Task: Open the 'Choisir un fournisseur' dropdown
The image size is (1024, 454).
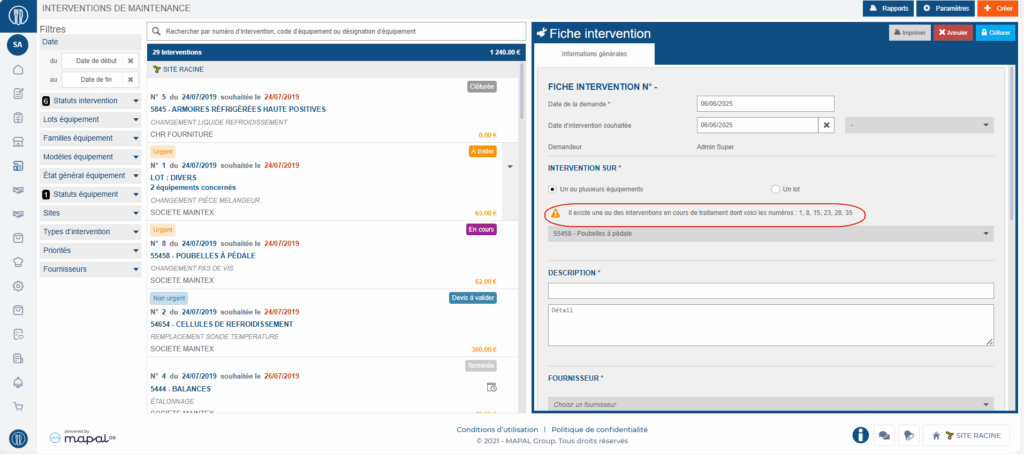Action: click(770, 404)
